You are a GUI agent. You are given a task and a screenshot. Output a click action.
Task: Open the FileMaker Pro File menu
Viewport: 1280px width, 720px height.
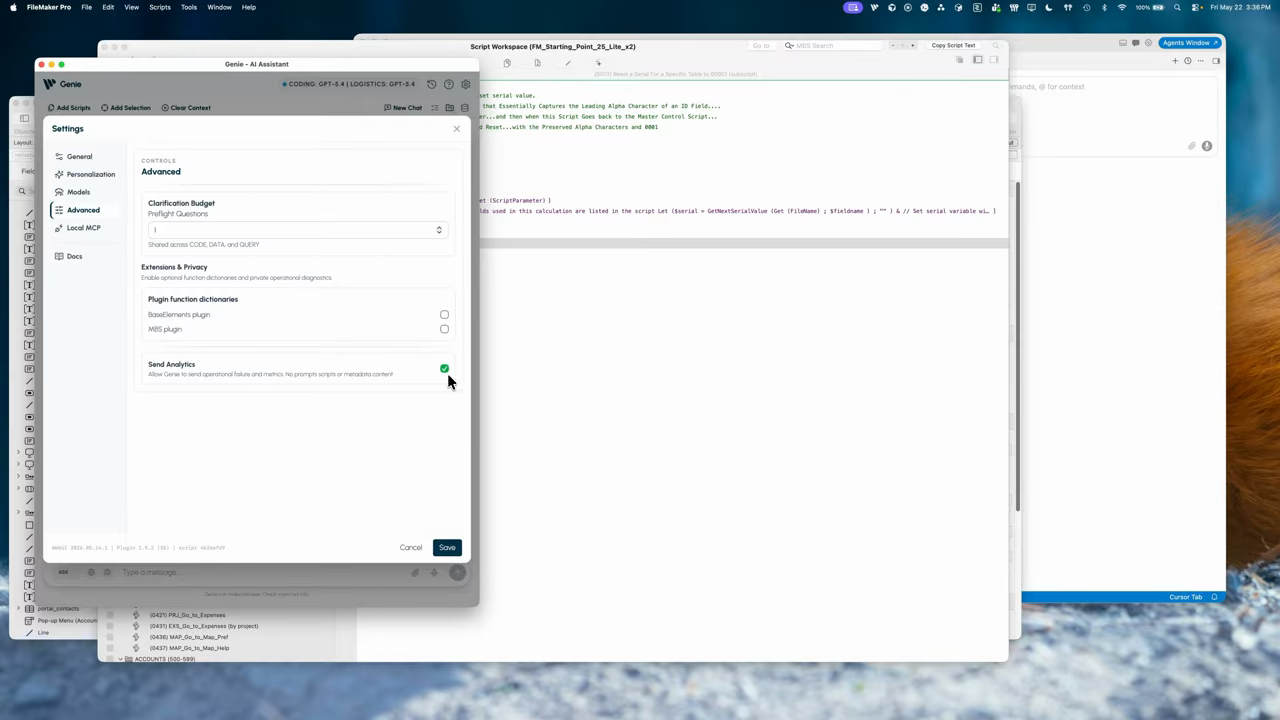tap(87, 7)
